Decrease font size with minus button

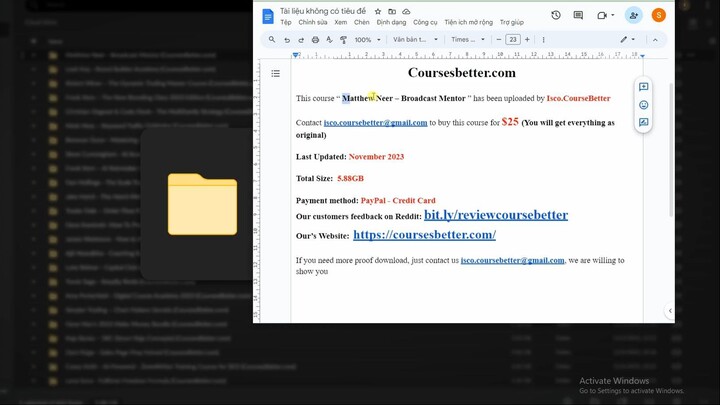click(499, 39)
